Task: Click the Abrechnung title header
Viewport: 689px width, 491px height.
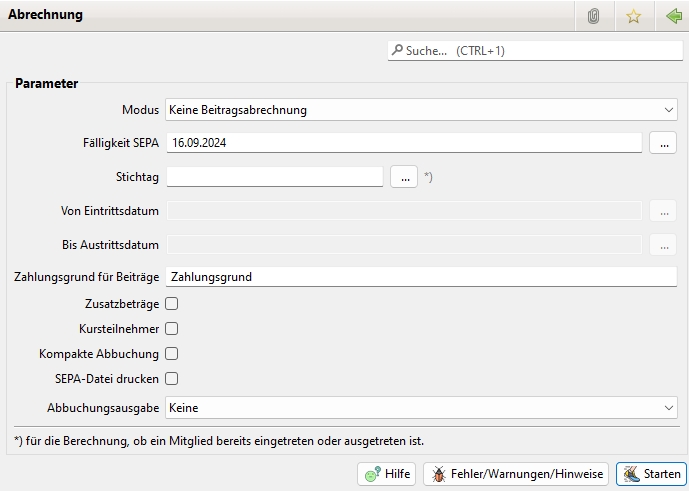Action: 46,16
